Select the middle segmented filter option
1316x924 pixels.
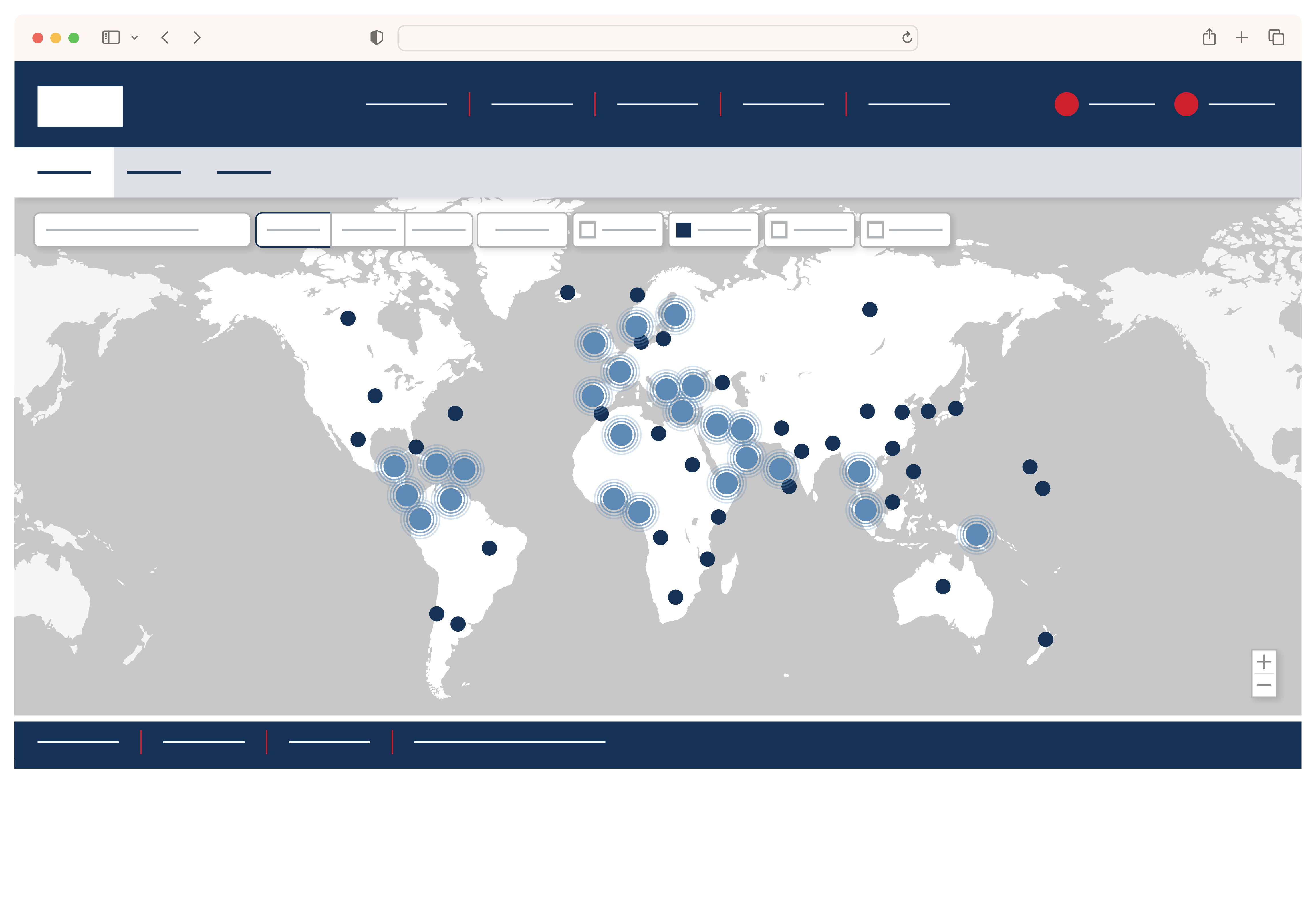368,230
